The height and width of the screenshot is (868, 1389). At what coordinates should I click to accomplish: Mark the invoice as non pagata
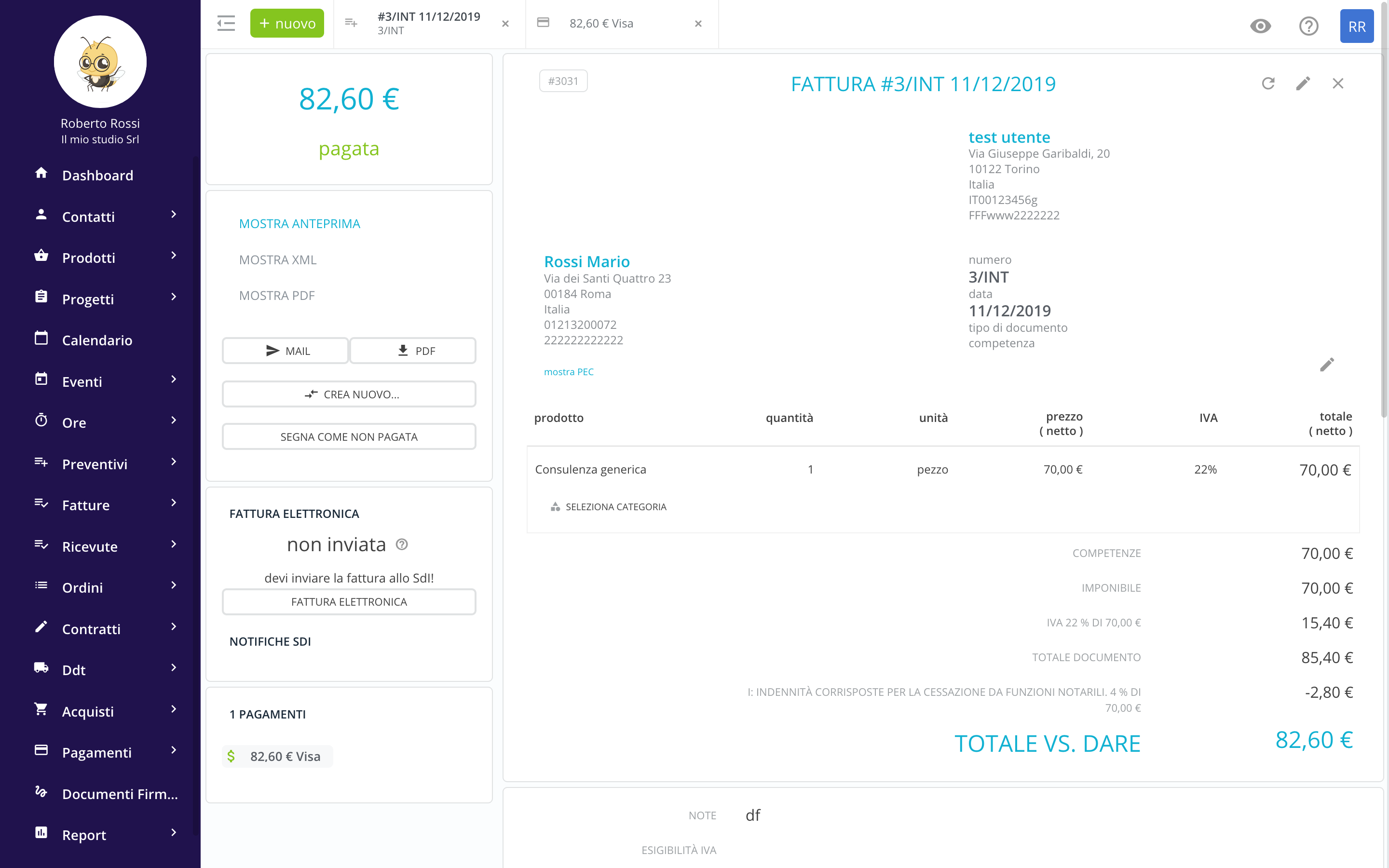[x=348, y=437]
